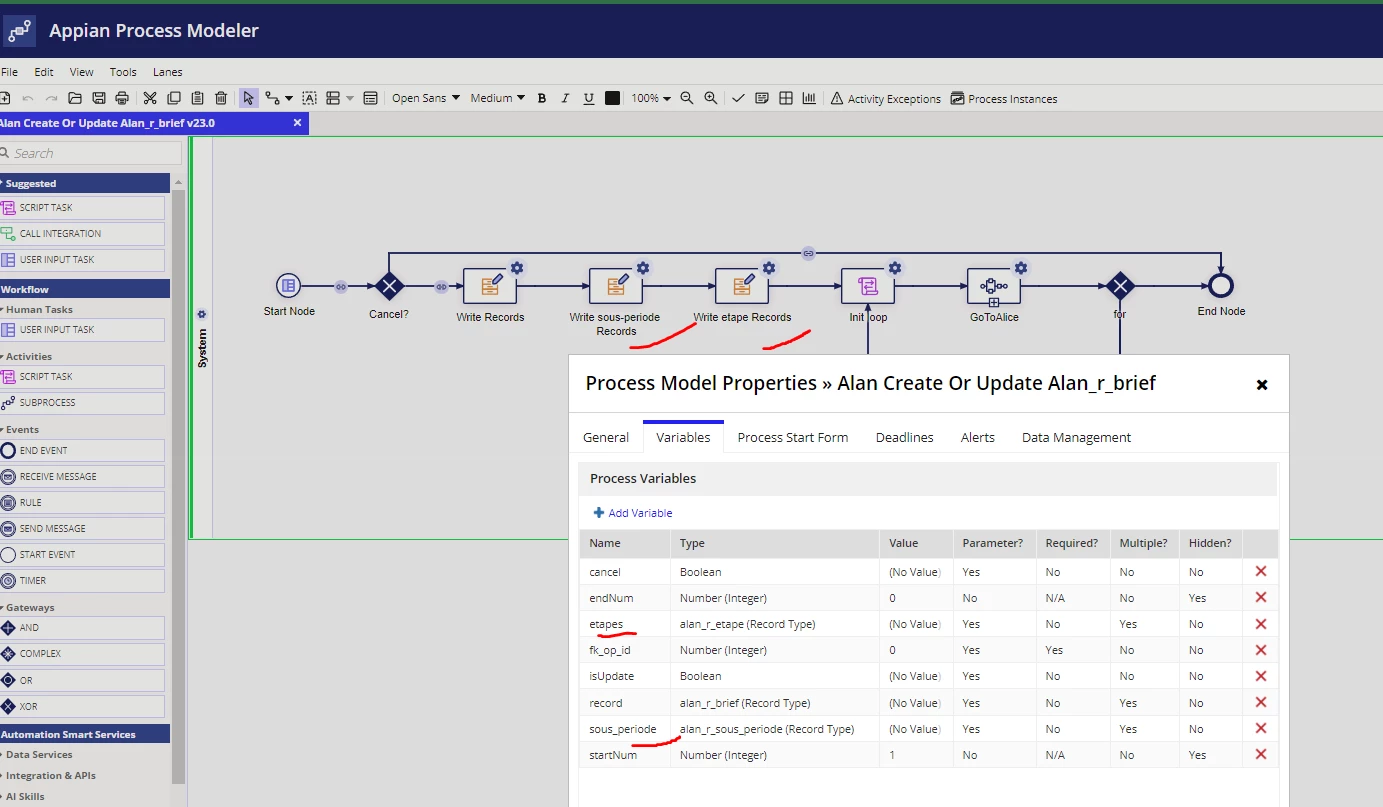Select the GoToAlice subprocess node
This screenshot has height=807, width=1383.
point(994,286)
